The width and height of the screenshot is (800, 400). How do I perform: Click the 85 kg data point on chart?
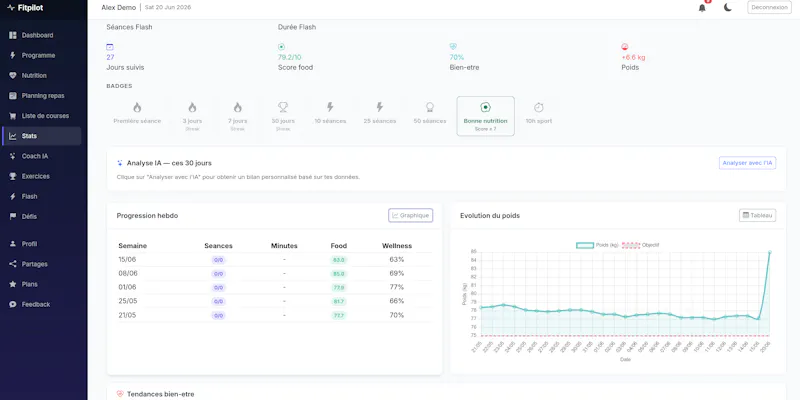pyautogui.click(x=769, y=252)
